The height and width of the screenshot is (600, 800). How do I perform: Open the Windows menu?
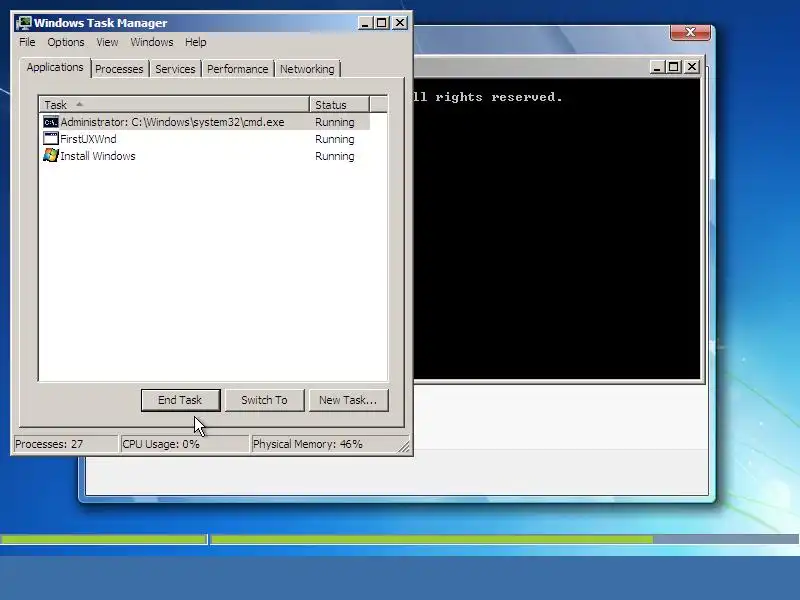[152, 42]
